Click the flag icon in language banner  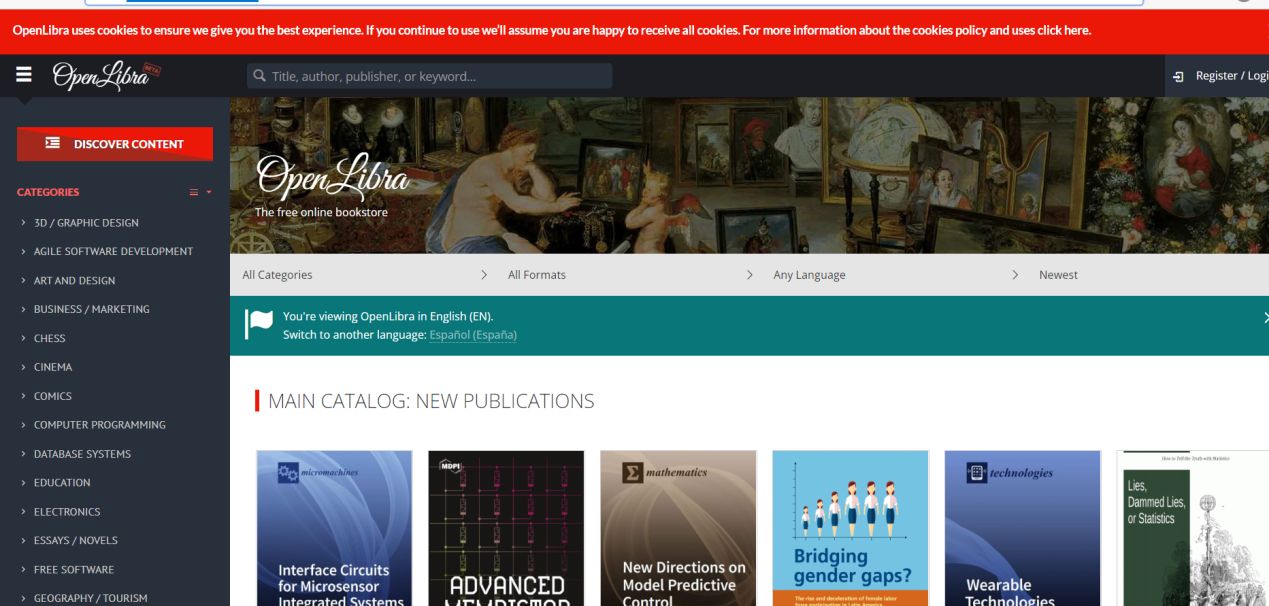coord(258,325)
